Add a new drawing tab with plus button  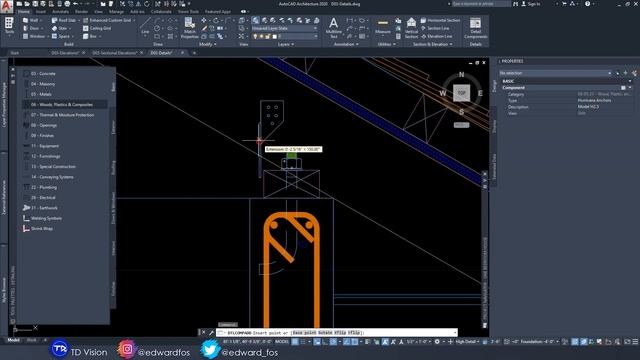click(x=194, y=53)
